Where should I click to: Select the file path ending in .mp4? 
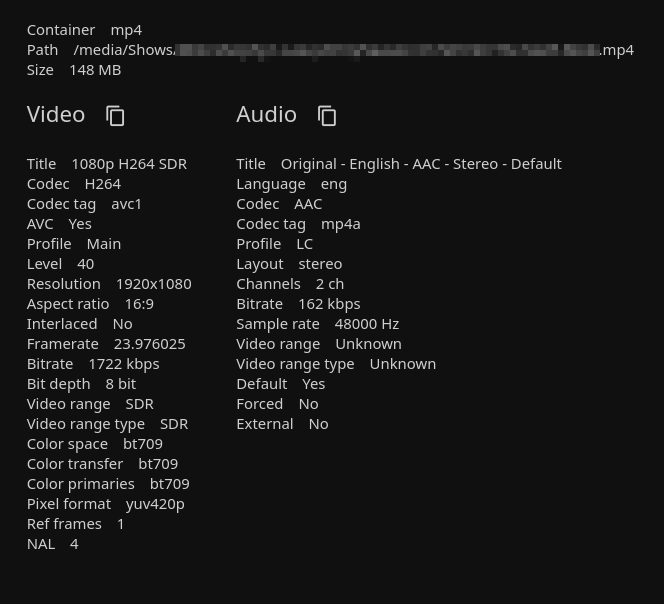pyautogui.click(x=353, y=50)
